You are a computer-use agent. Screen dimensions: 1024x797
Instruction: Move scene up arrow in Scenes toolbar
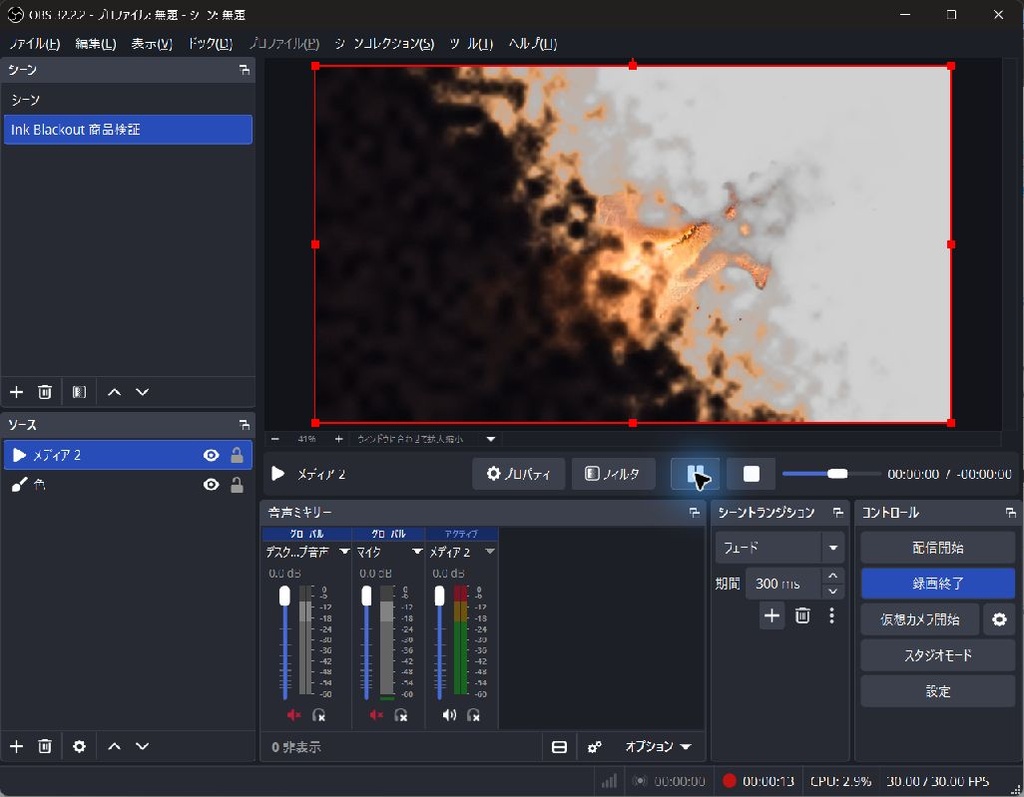tap(114, 392)
